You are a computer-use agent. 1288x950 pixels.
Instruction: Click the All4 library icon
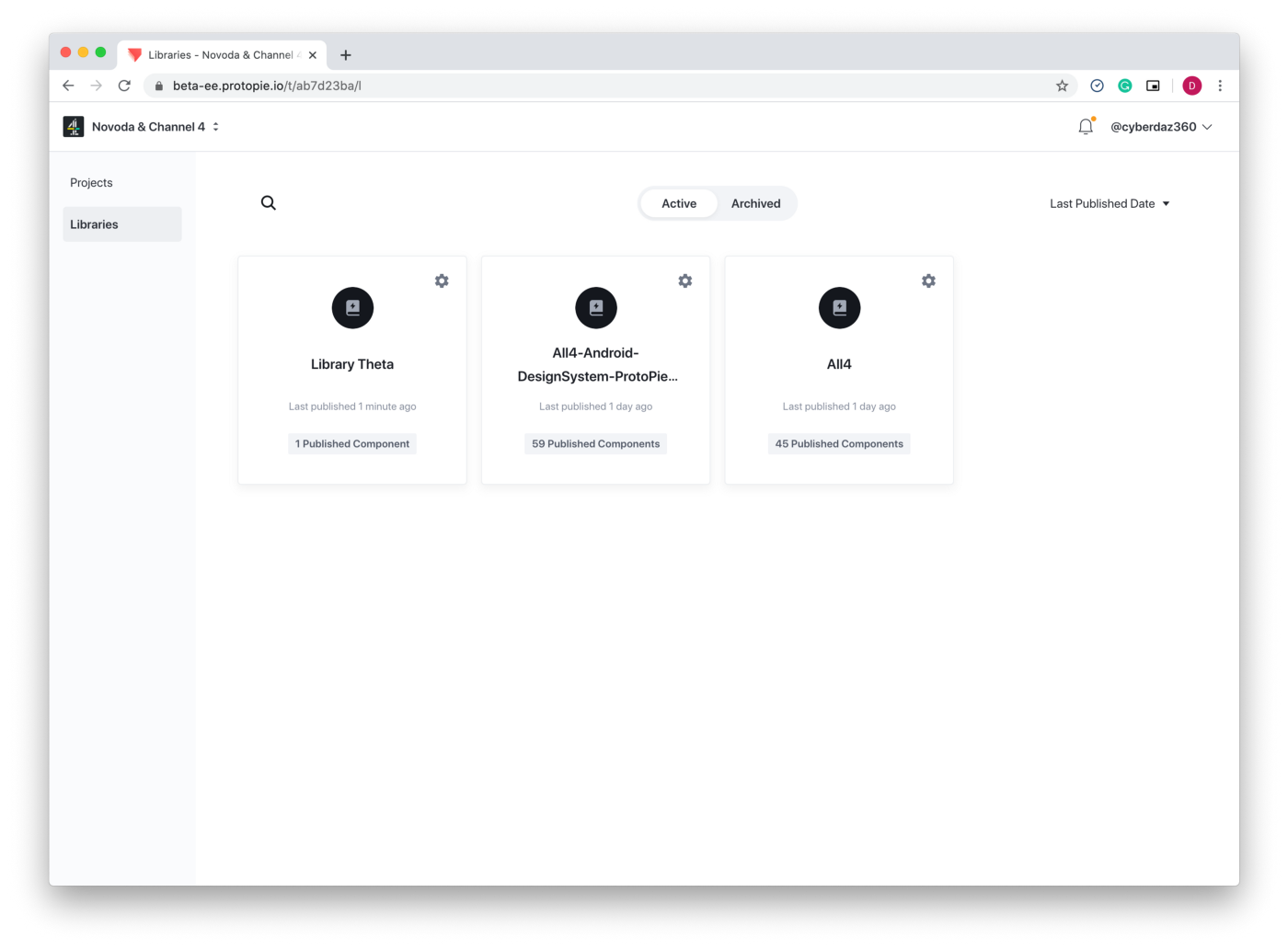[839, 308]
